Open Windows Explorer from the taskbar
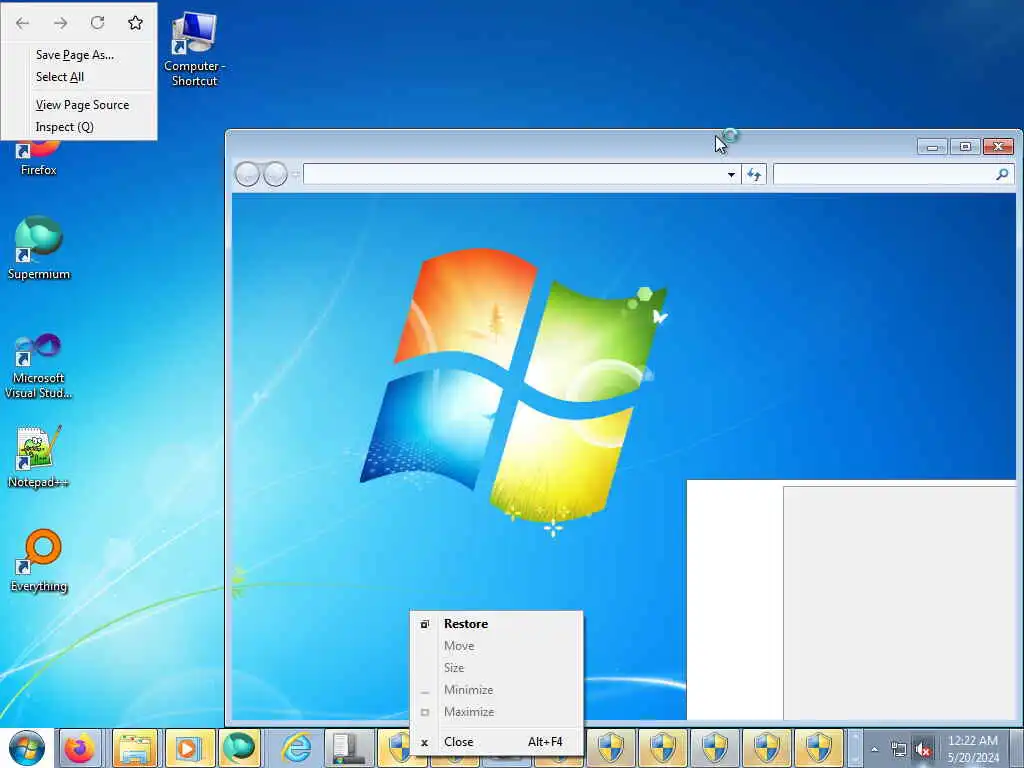Screen dimensions: 1024x768 tap(135, 748)
